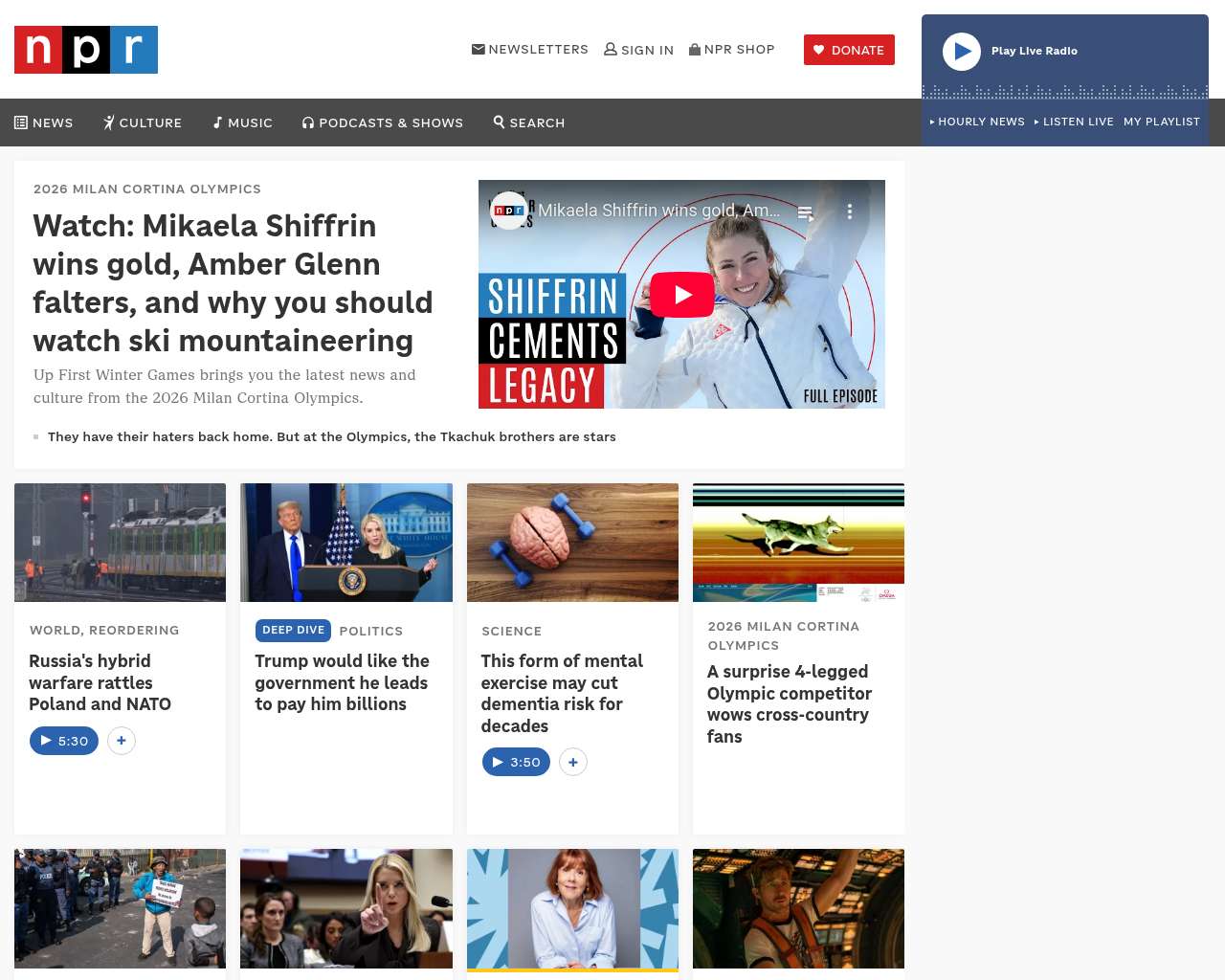Open the Olympic dog competitor thumbnail
The height and width of the screenshot is (980, 1225).
798,543
